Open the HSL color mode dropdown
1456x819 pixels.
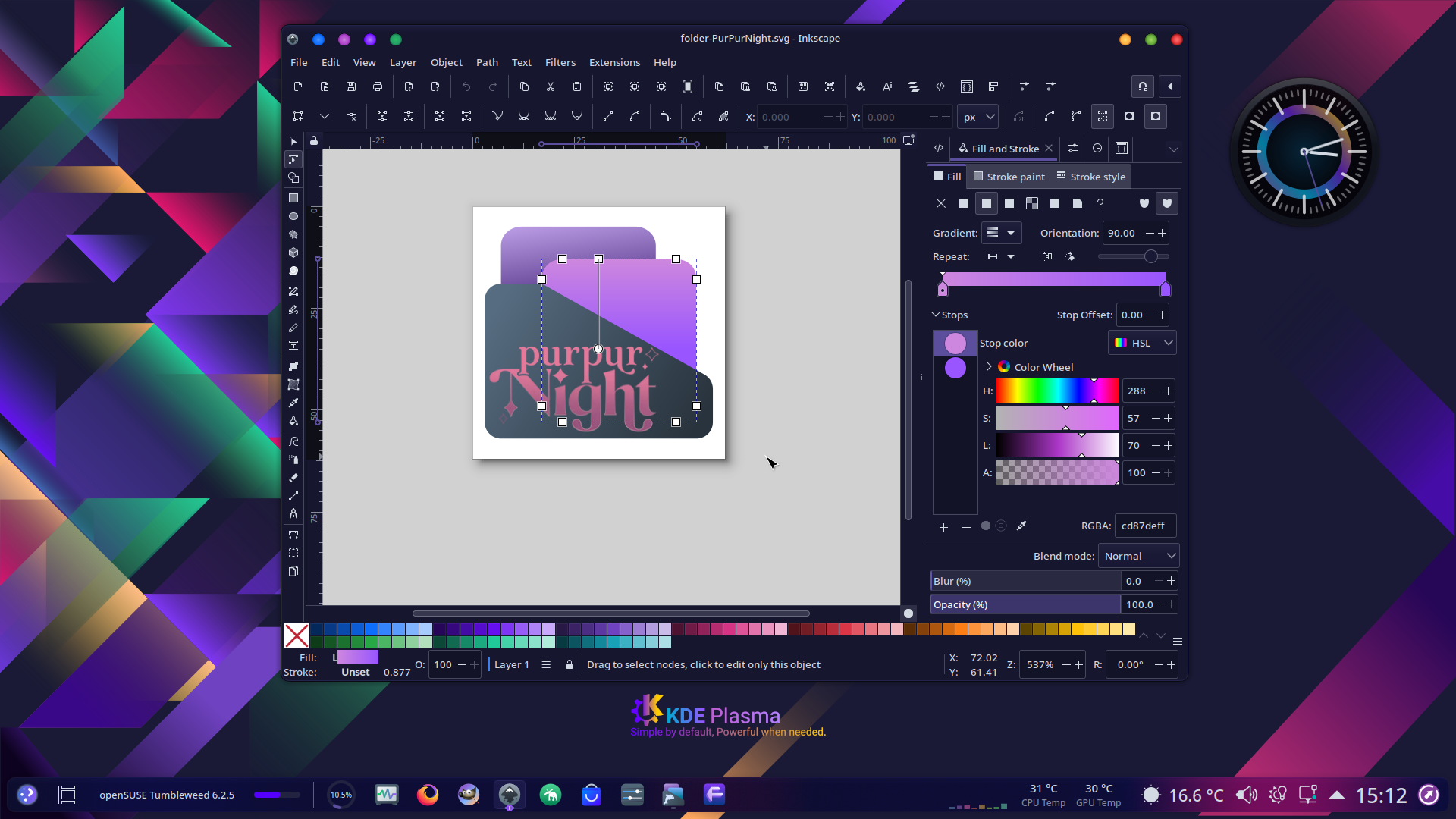coord(1142,343)
